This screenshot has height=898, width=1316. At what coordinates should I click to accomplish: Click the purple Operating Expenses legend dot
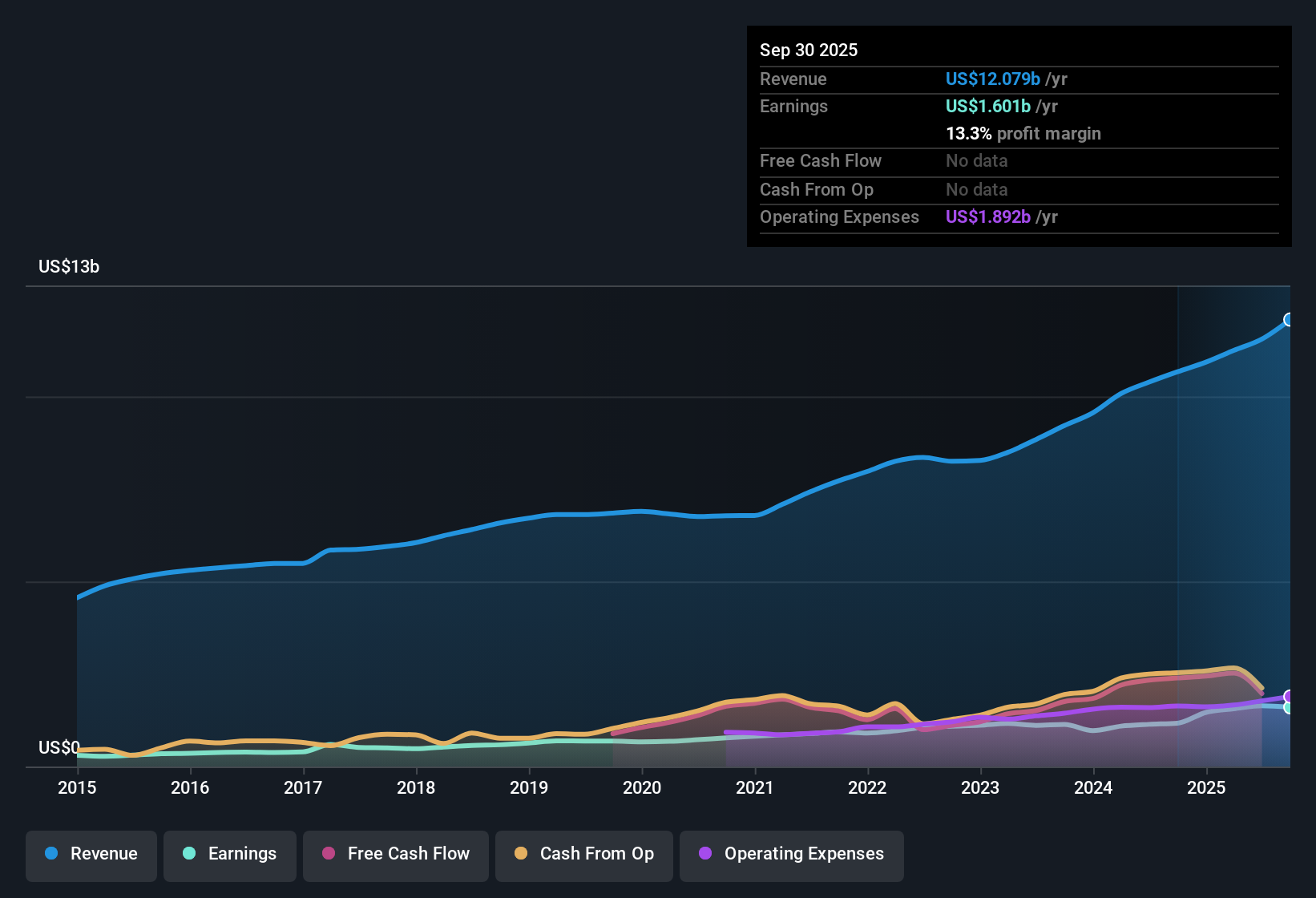point(705,855)
